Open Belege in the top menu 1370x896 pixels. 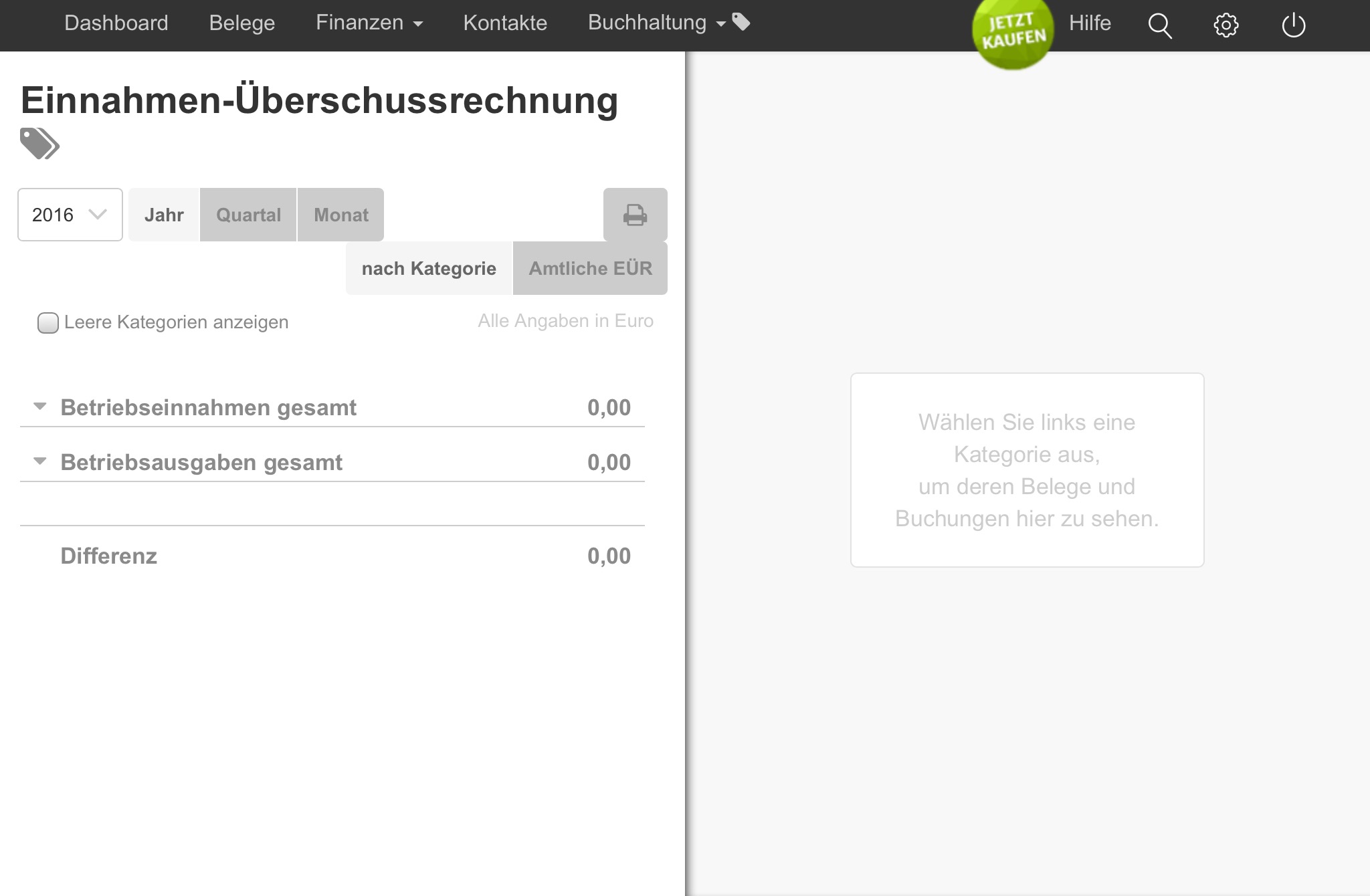click(x=242, y=23)
